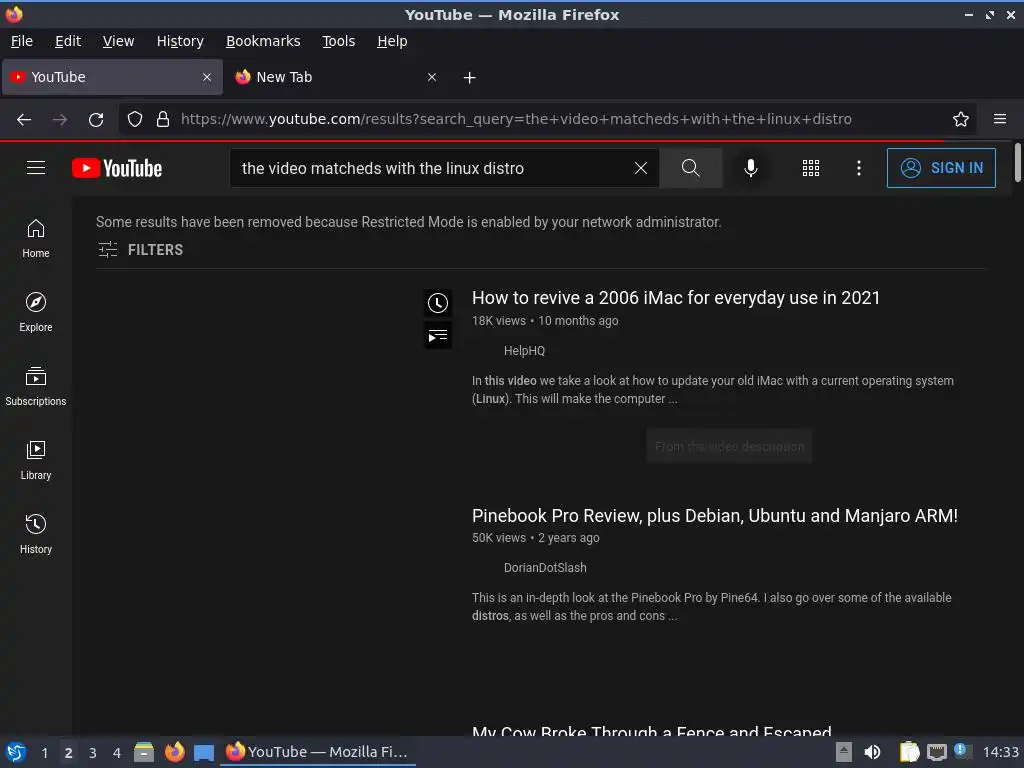Start voice search with the microphone
The image size is (1024, 768).
click(x=751, y=168)
